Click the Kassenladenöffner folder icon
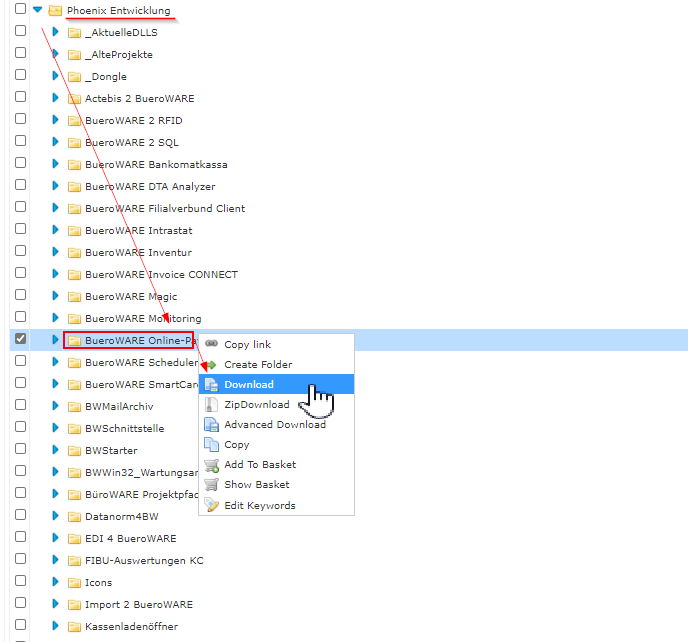The height and width of the screenshot is (642, 688). (x=75, y=627)
